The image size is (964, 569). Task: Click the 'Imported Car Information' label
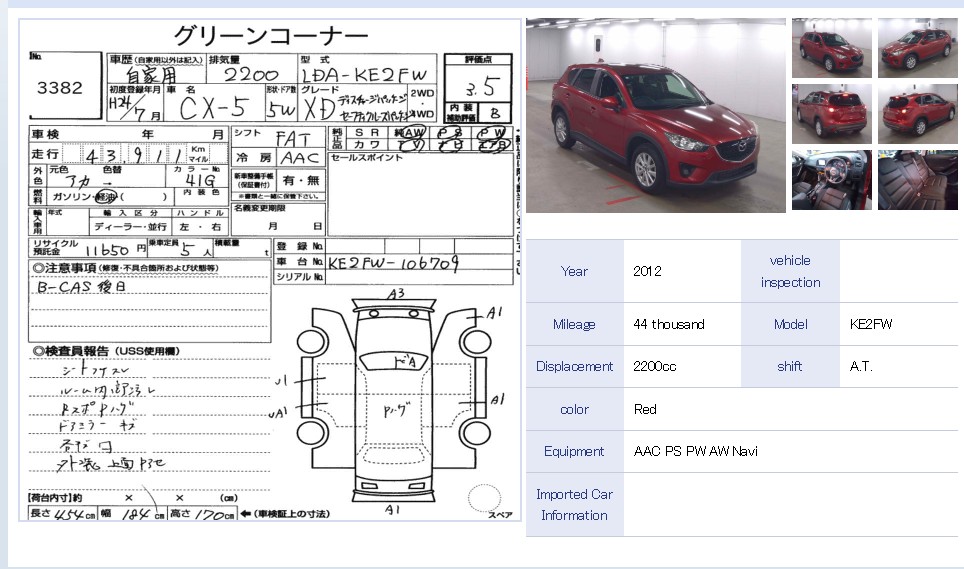[x=574, y=504]
